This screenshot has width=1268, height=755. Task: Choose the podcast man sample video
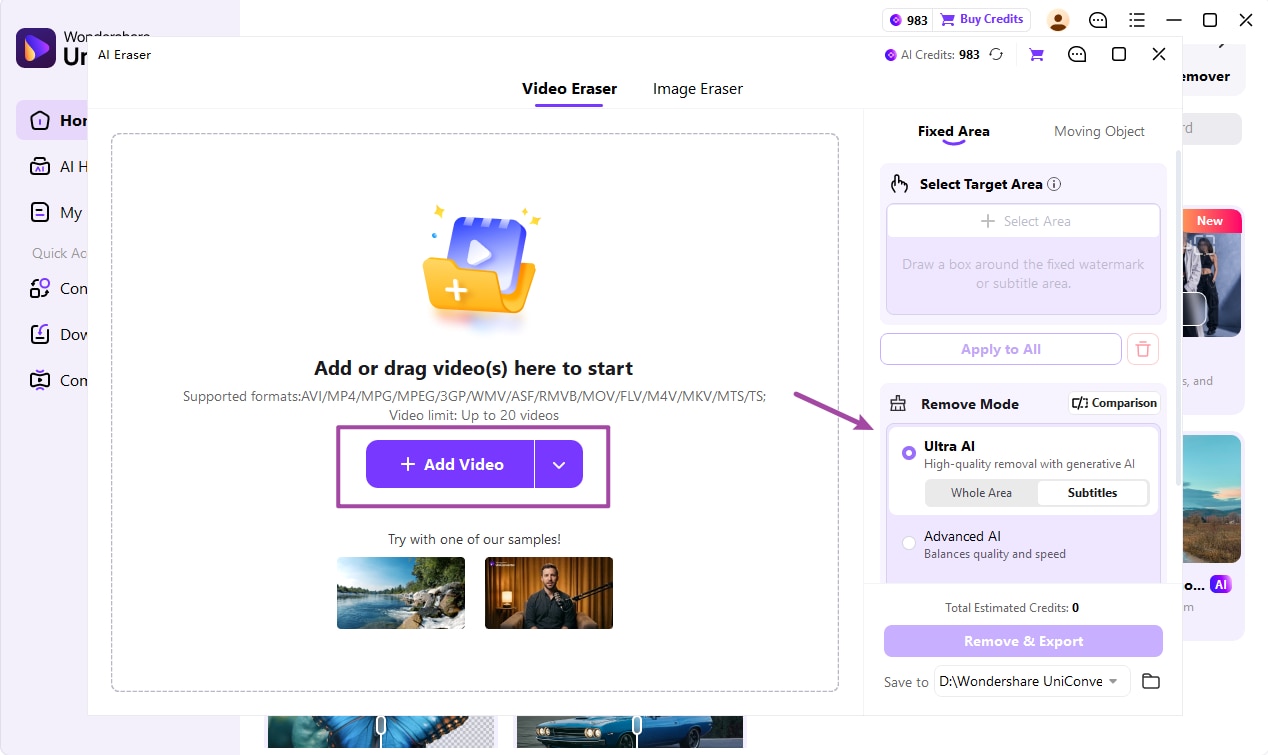(x=549, y=593)
